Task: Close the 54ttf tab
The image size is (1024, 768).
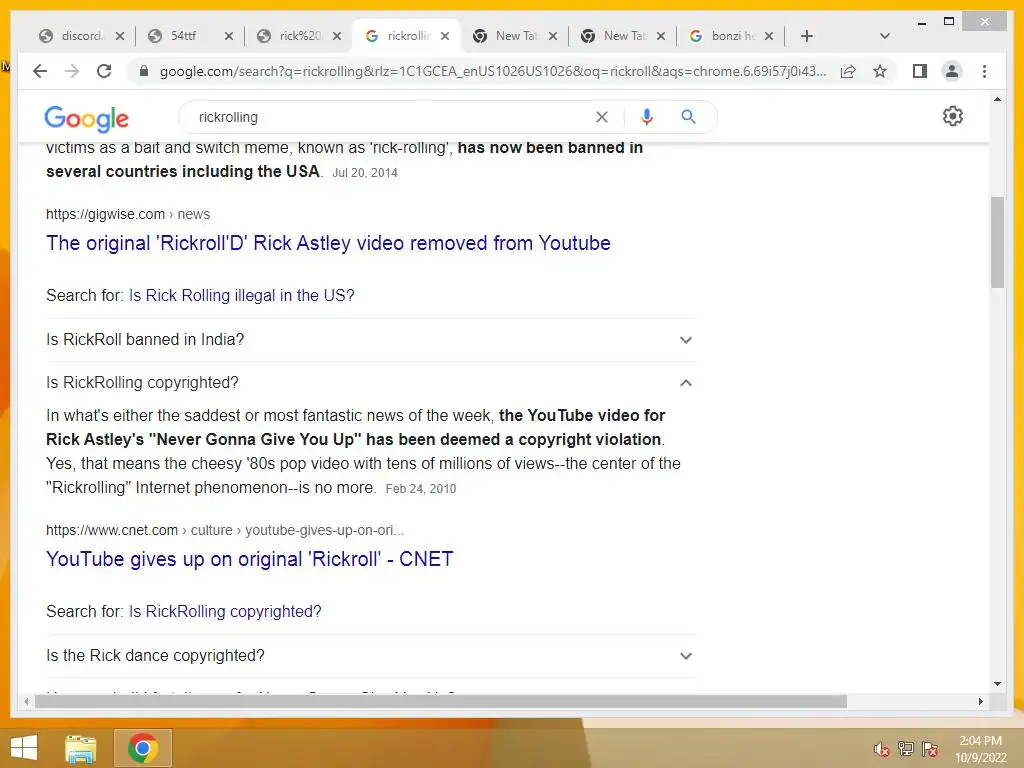Action: click(x=229, y=36)
